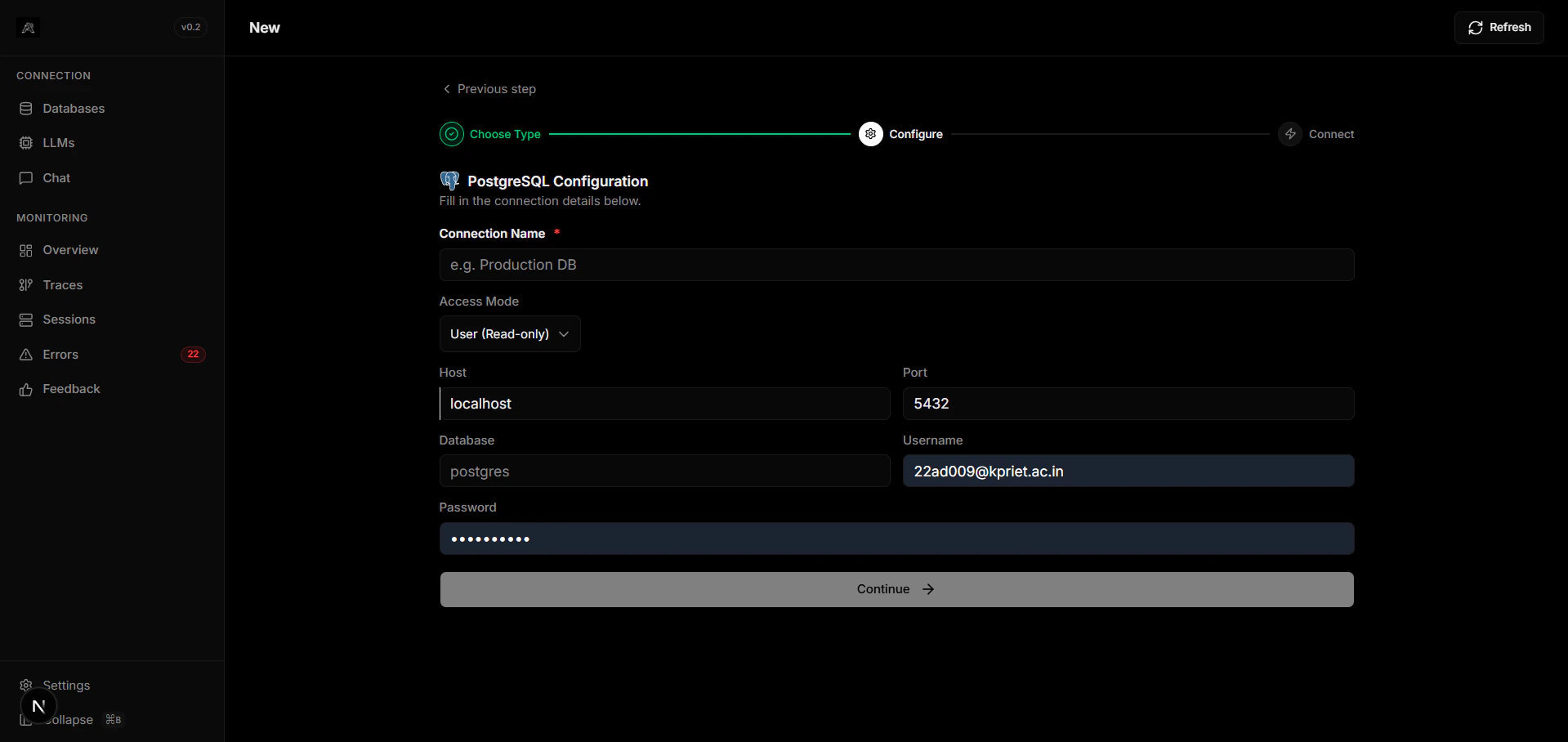This screenshot has height=742, width=1568.
Task: Click the LLMs chip icon
Action: 26,143
